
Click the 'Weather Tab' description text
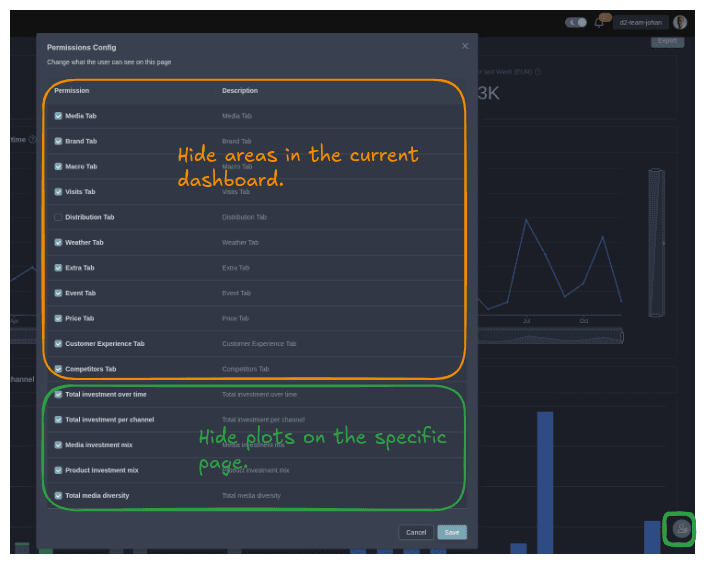point(240,242)
